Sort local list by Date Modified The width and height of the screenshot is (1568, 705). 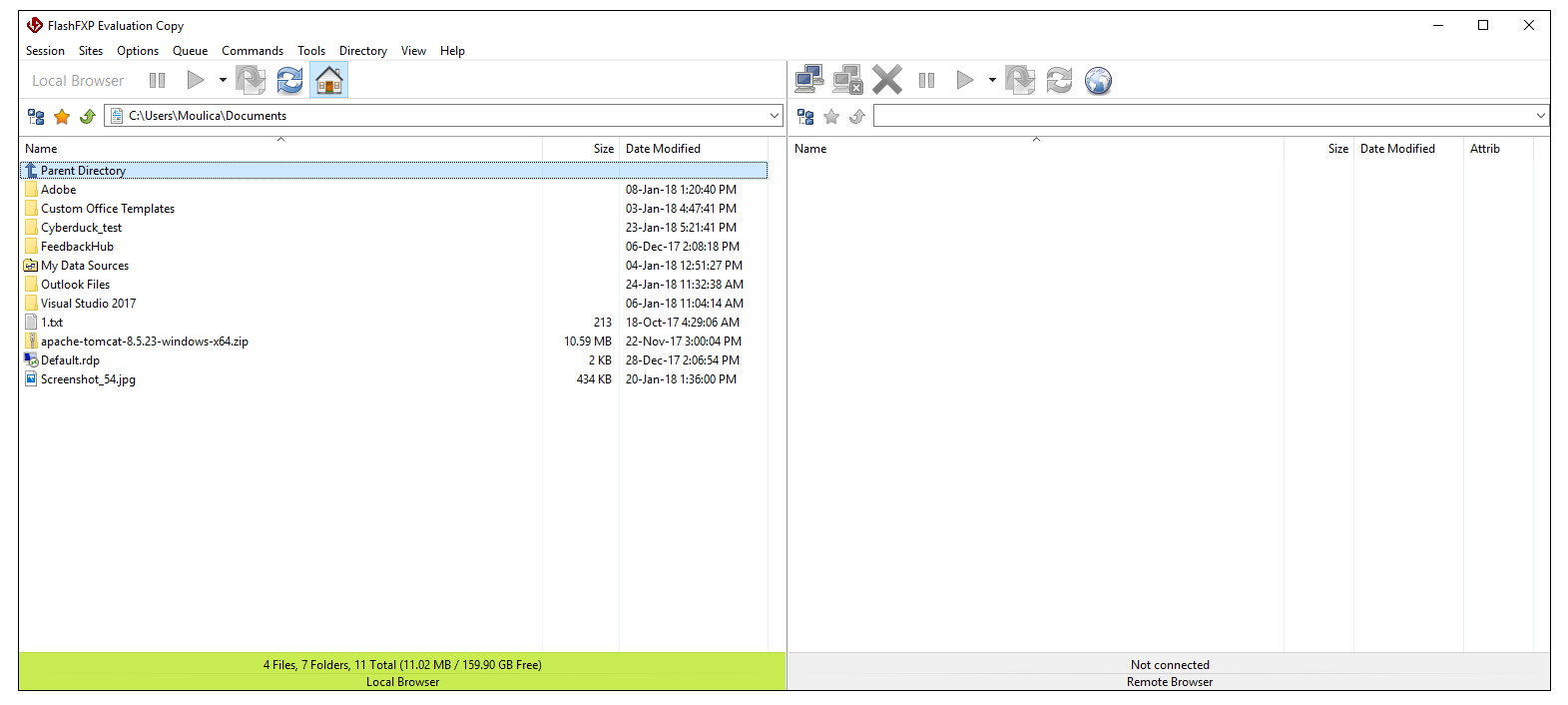point(694,149)
